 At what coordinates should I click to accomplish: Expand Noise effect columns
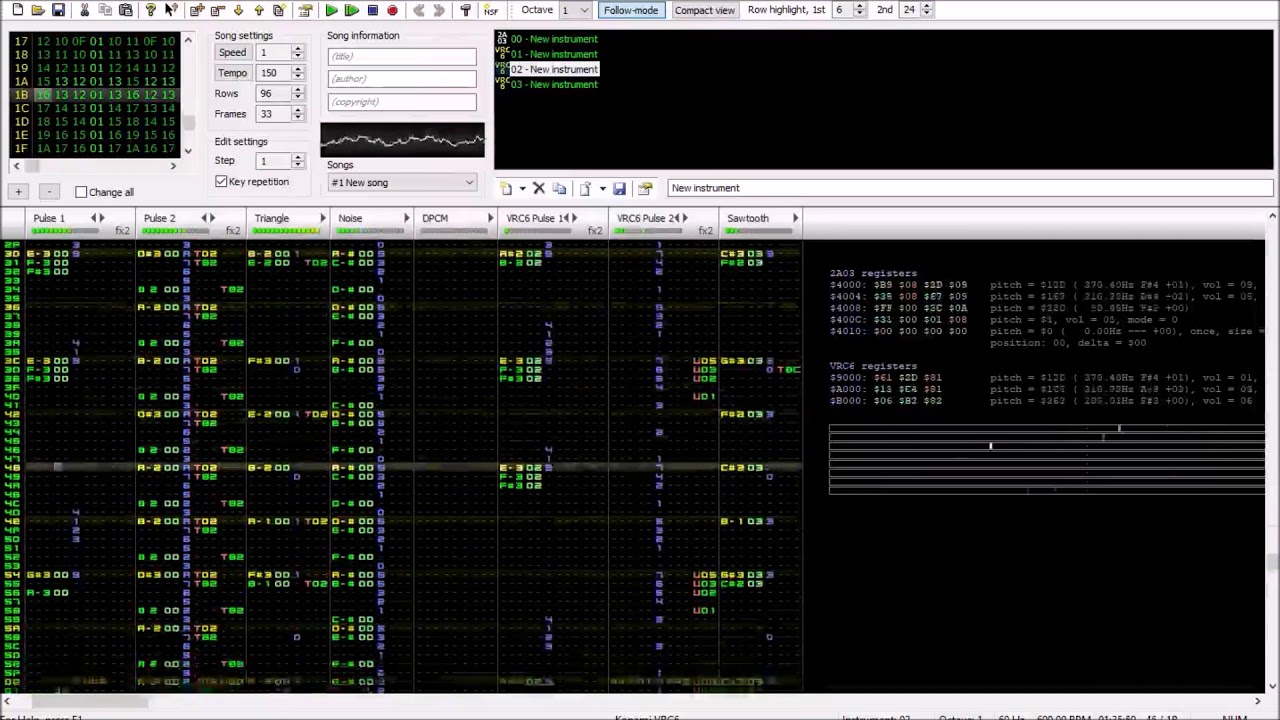(407, 218)
